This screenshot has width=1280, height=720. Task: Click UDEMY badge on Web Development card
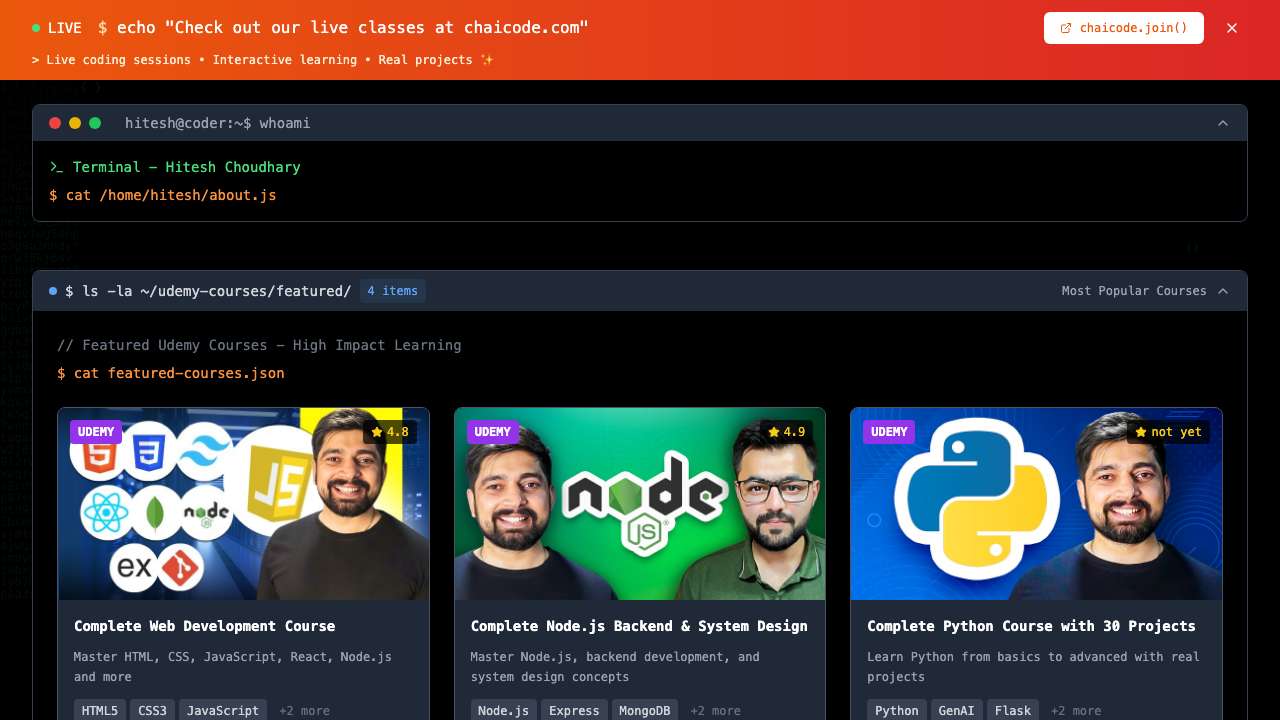click(96, 432)
